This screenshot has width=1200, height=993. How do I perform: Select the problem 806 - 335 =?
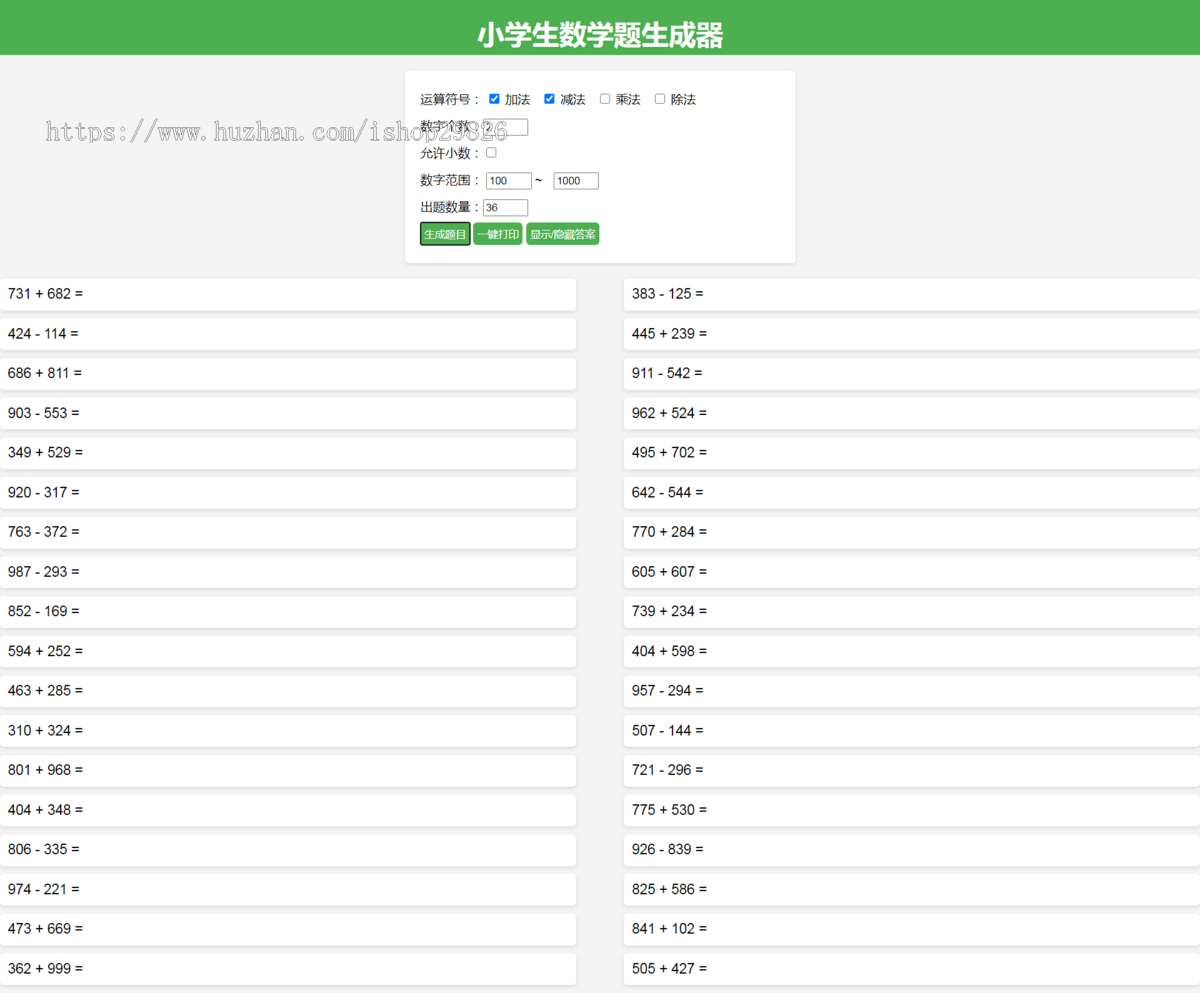(x=288, y=849)
